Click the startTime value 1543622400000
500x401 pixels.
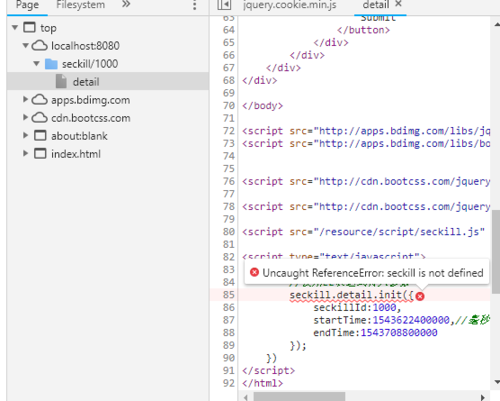411,320
